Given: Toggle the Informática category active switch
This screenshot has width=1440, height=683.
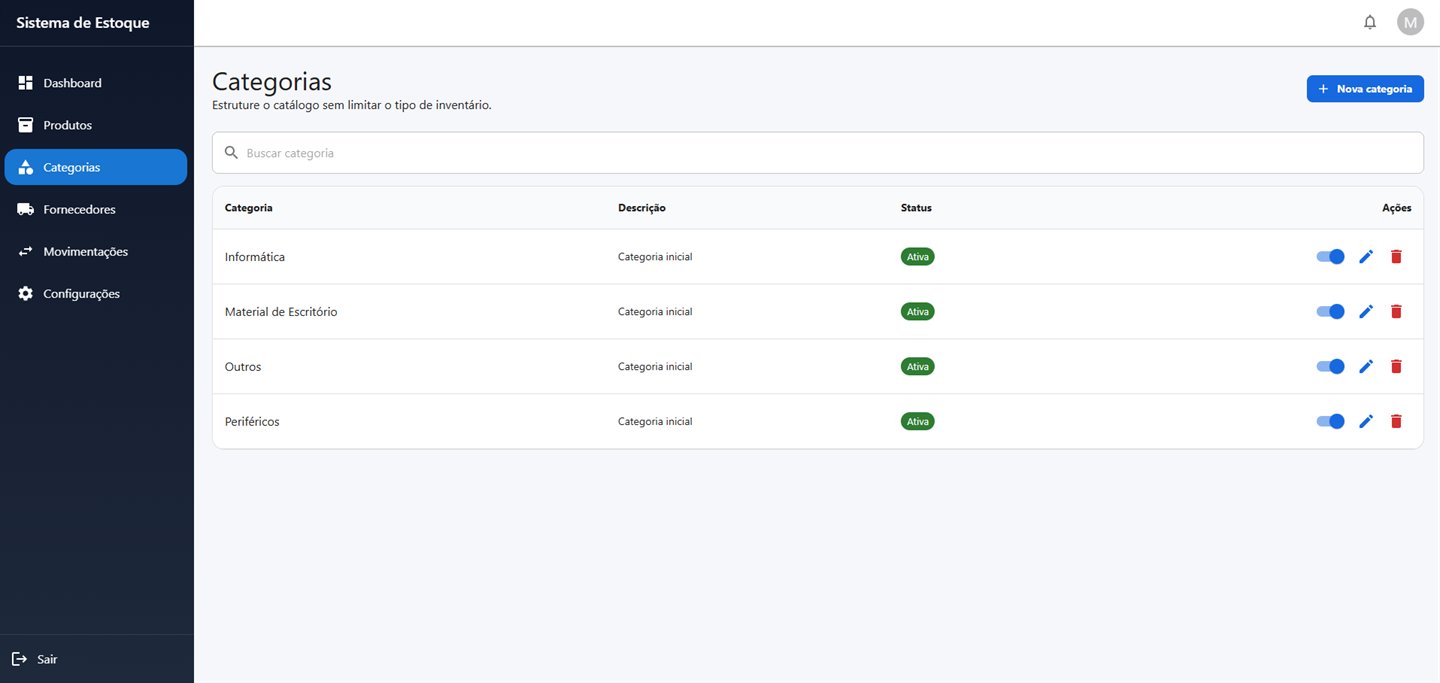Looking at the screenshot, I should pyautogui.click(x=1330, y=257).
